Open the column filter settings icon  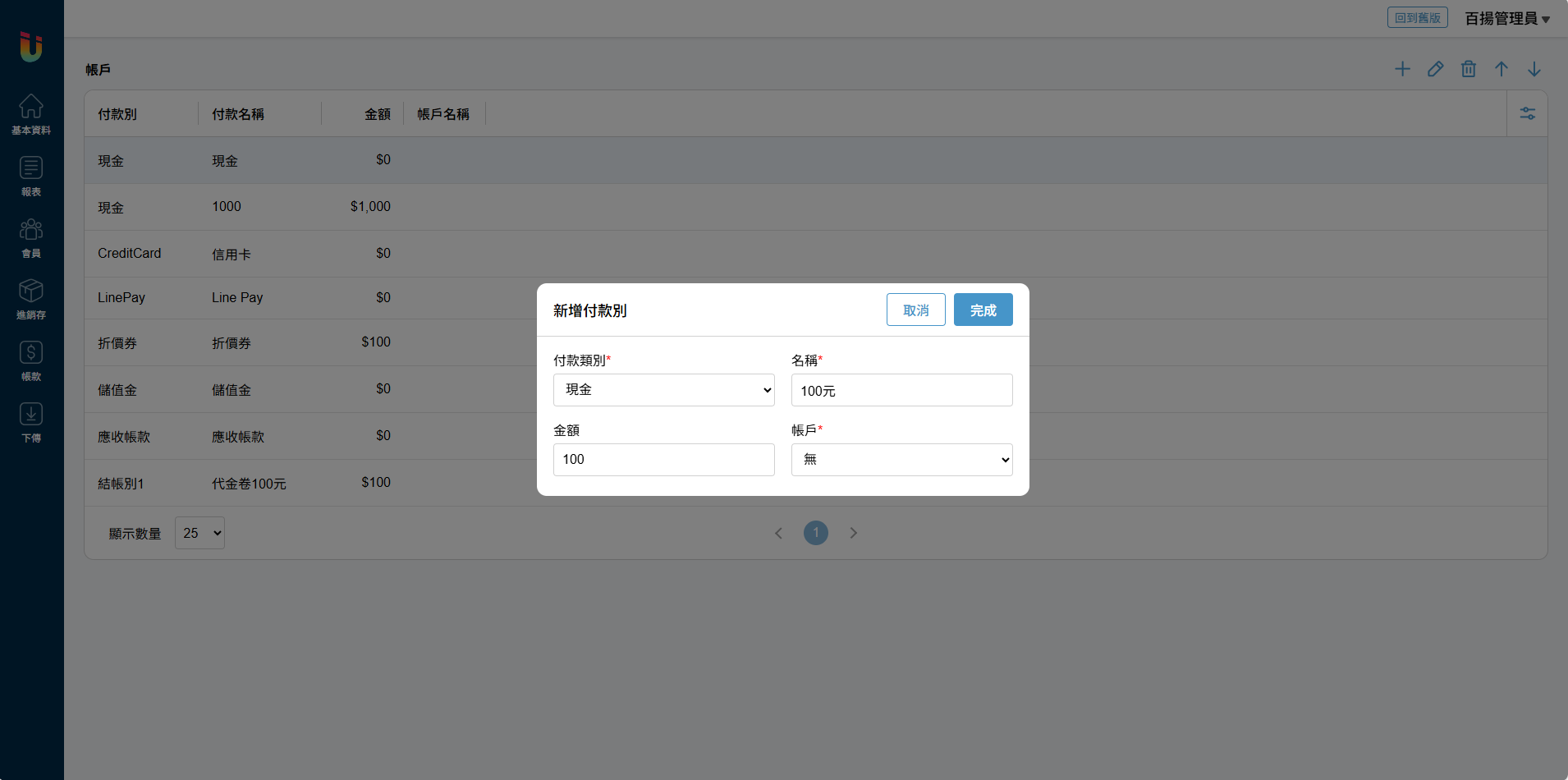click(x=1527, y=113)
